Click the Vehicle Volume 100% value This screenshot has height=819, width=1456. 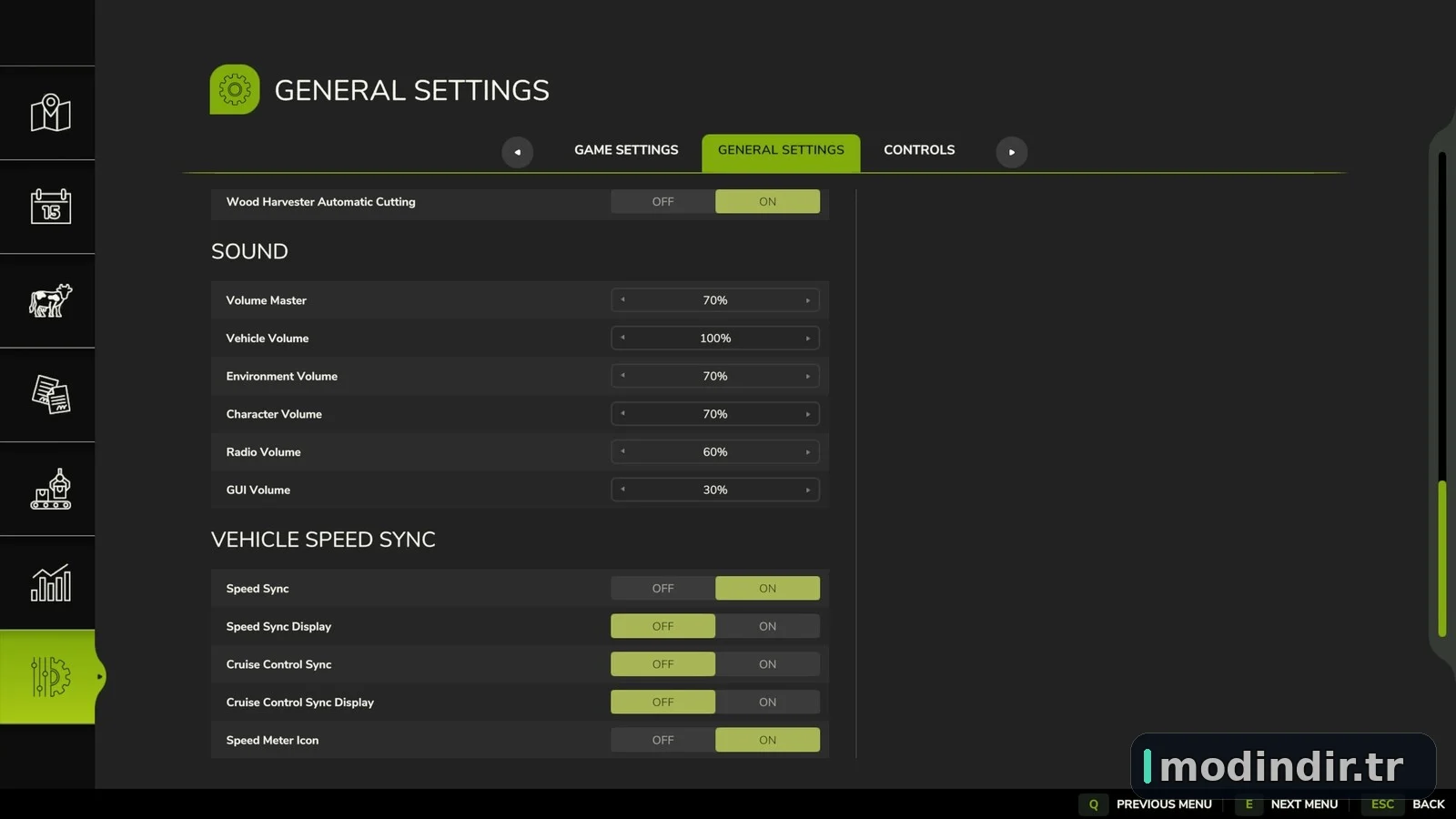click(715, 338)
